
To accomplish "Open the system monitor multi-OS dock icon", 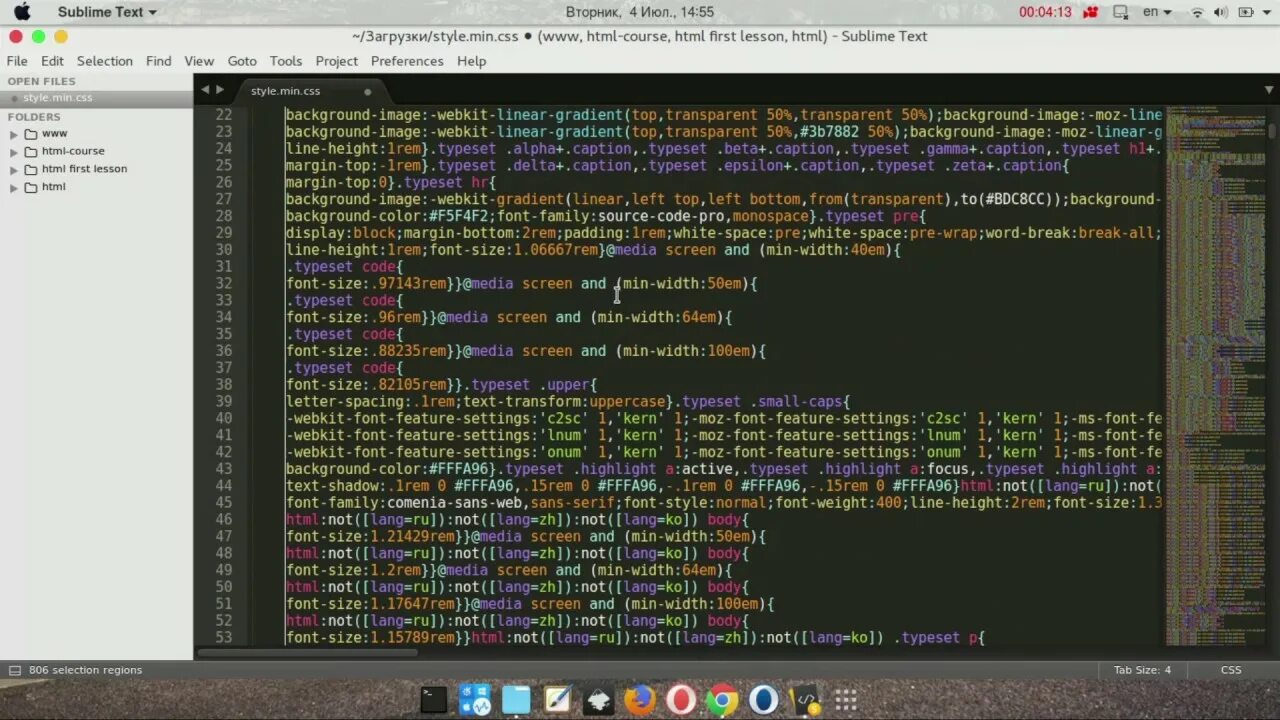I will (474, 700).
